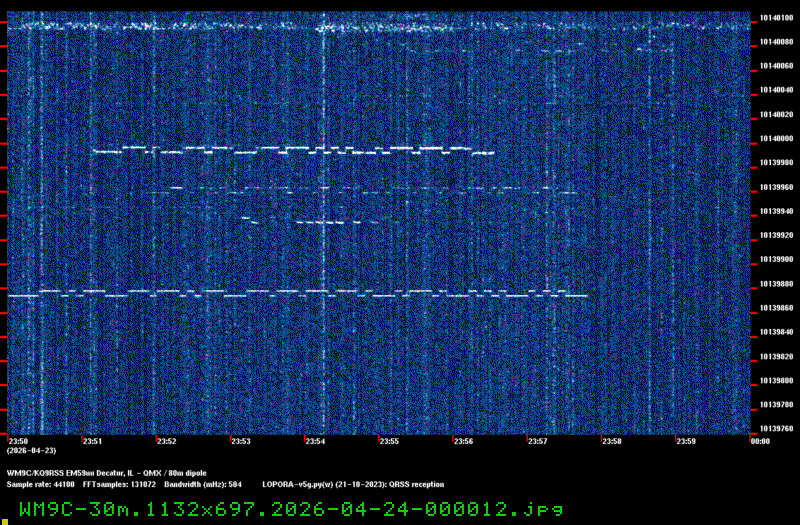Image resolution: width=800 pixels, height=525 pixels.
Task: Click the 23:54 time axis marker
Action: coord(314,441)
